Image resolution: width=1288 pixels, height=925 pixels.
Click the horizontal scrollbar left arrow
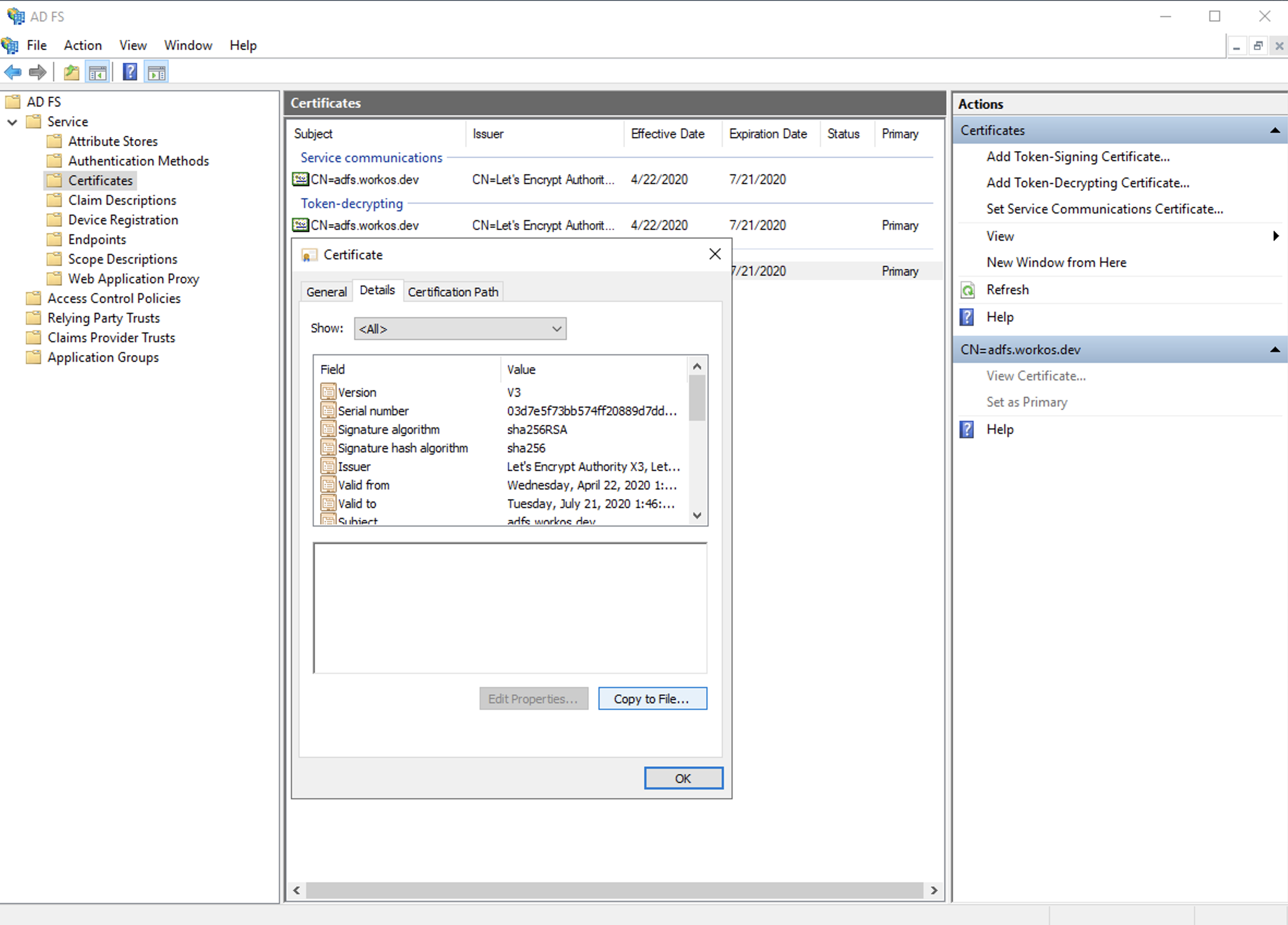296,890
